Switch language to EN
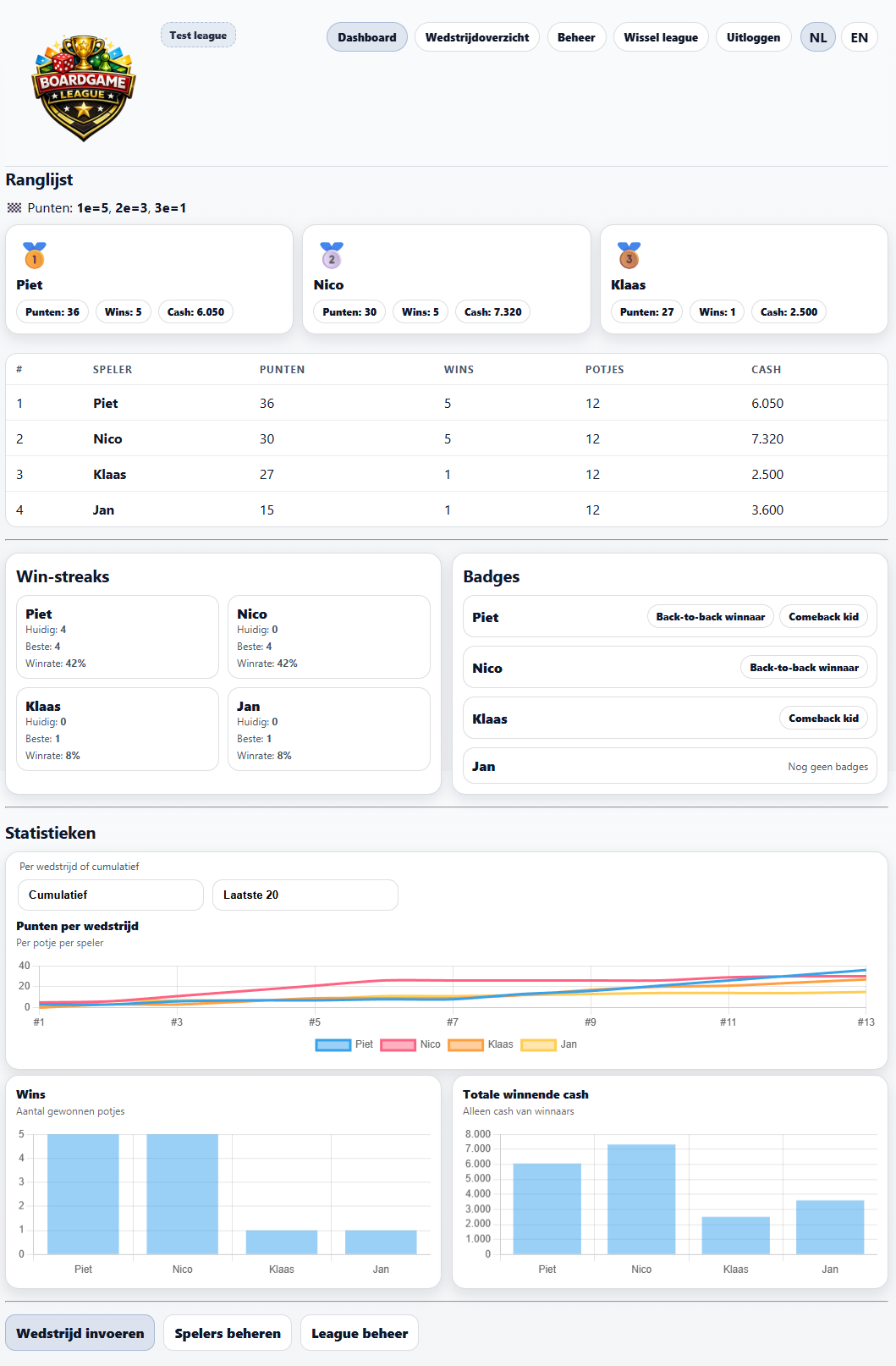896x1366 pixels. coord(859,37)
